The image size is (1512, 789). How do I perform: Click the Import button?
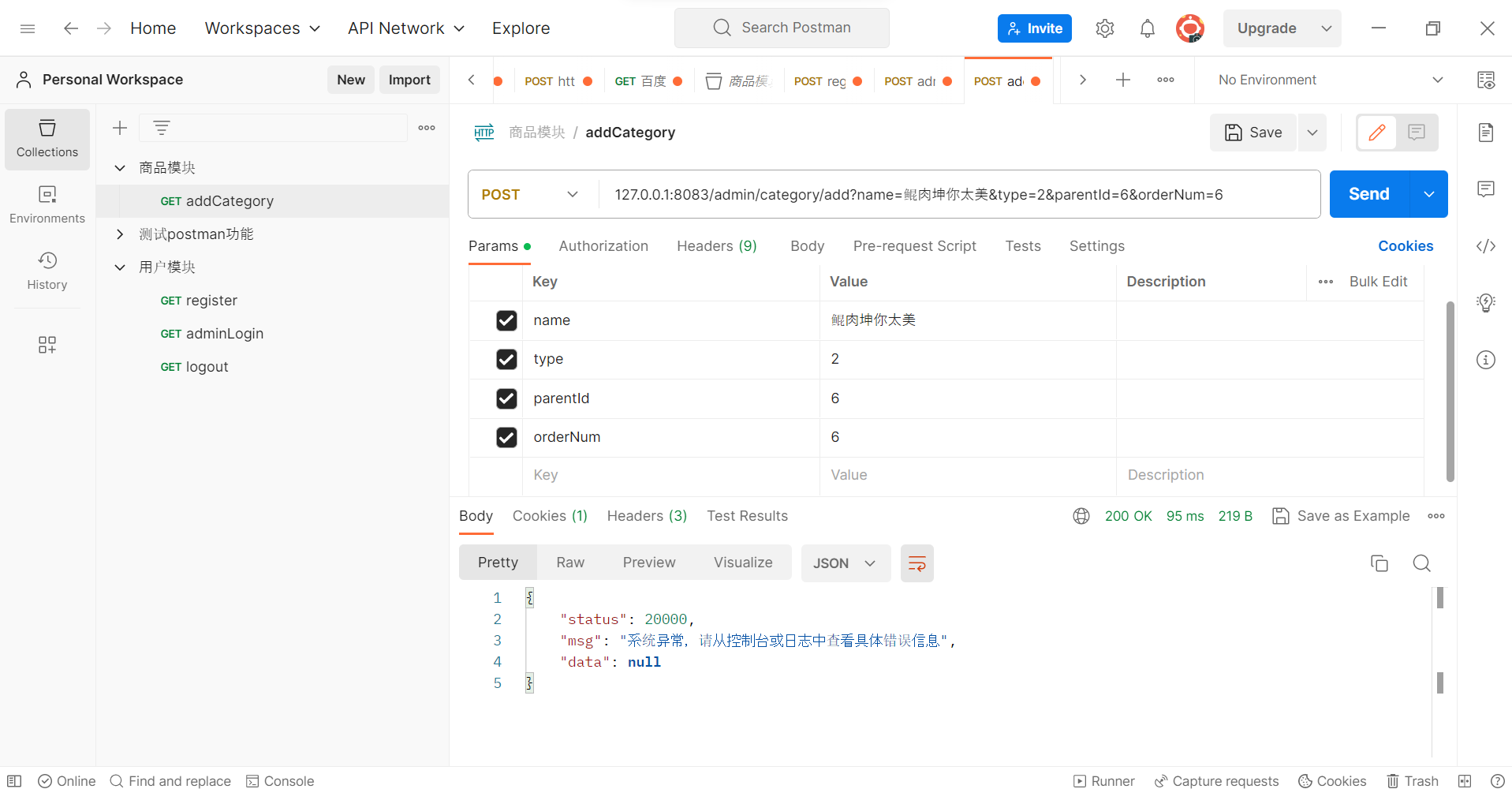409,80
